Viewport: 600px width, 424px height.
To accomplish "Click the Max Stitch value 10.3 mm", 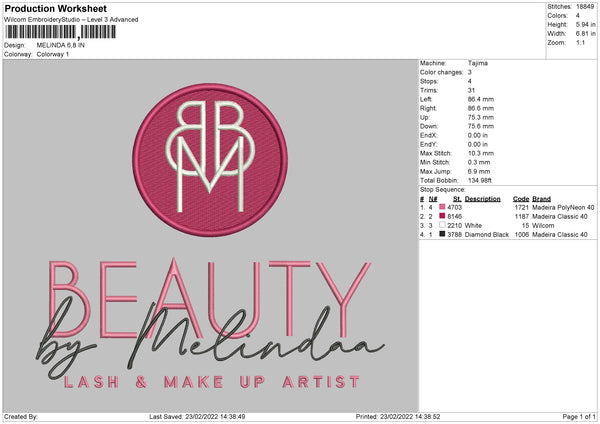I will coord(481,153).
